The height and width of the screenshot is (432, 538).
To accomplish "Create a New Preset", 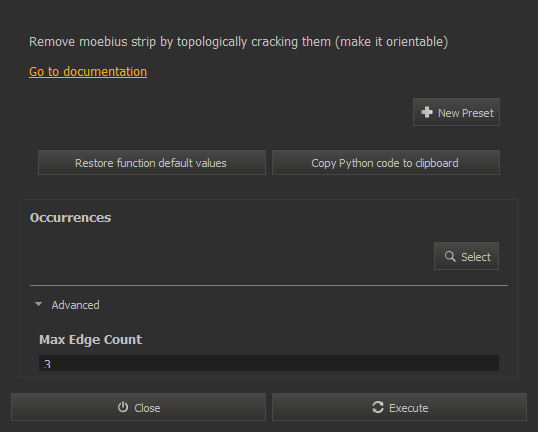I will click(456, 112).
